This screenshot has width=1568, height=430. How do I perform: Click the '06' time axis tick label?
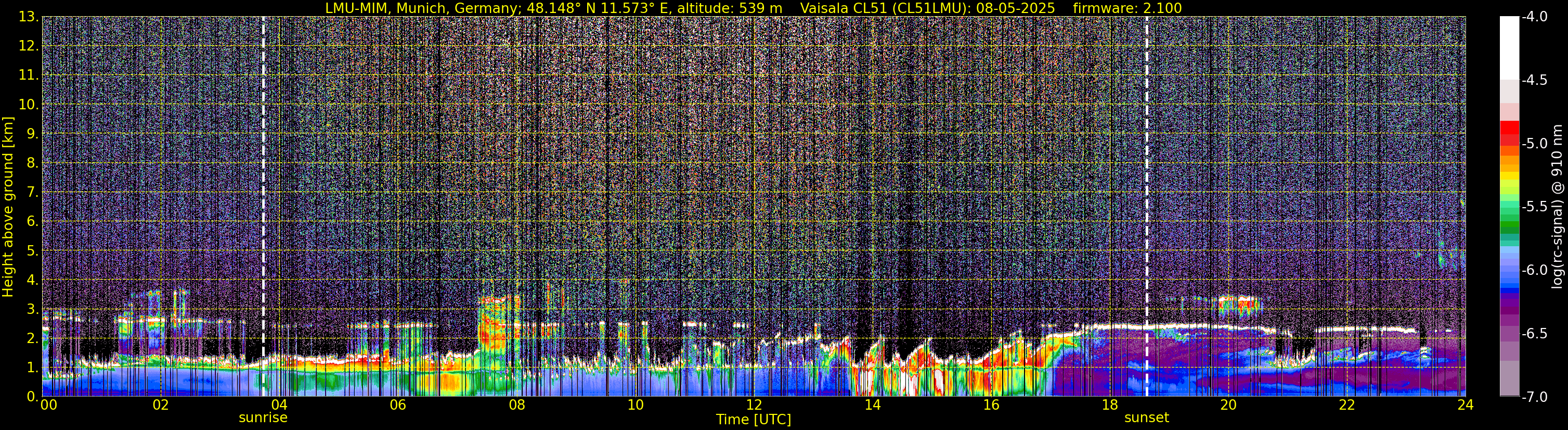[397, 405]
